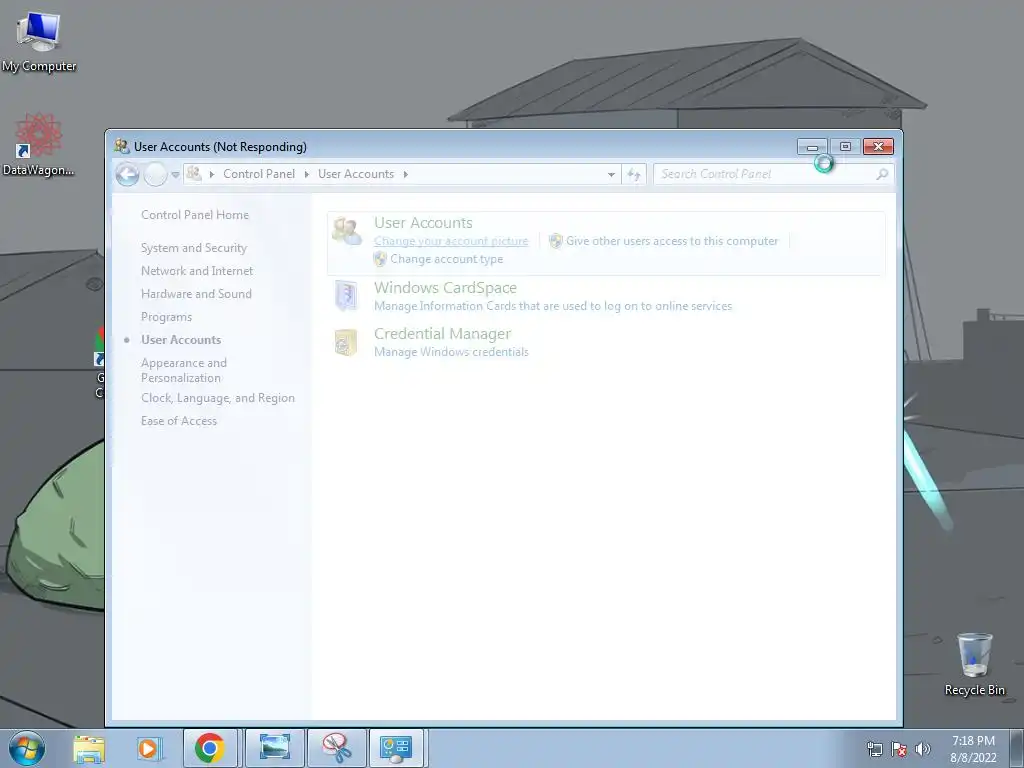Click the Control Panel breadcrumb
1024x768 pixels.
pyautogui.click(x=259, y=174)
